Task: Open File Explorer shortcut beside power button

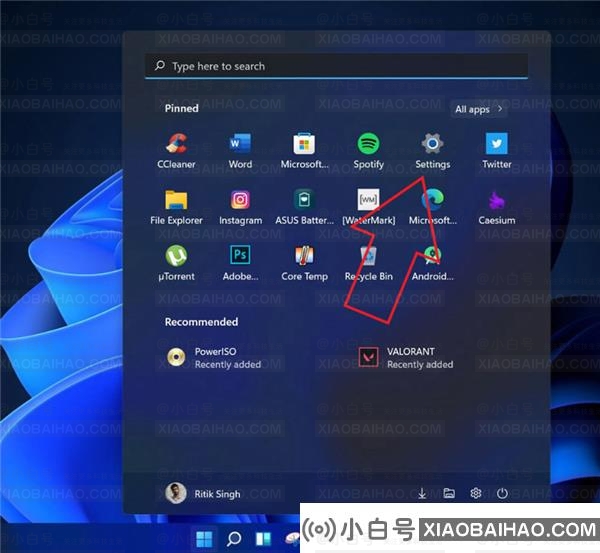Action: pyautogui.click(x=449, y=493)
